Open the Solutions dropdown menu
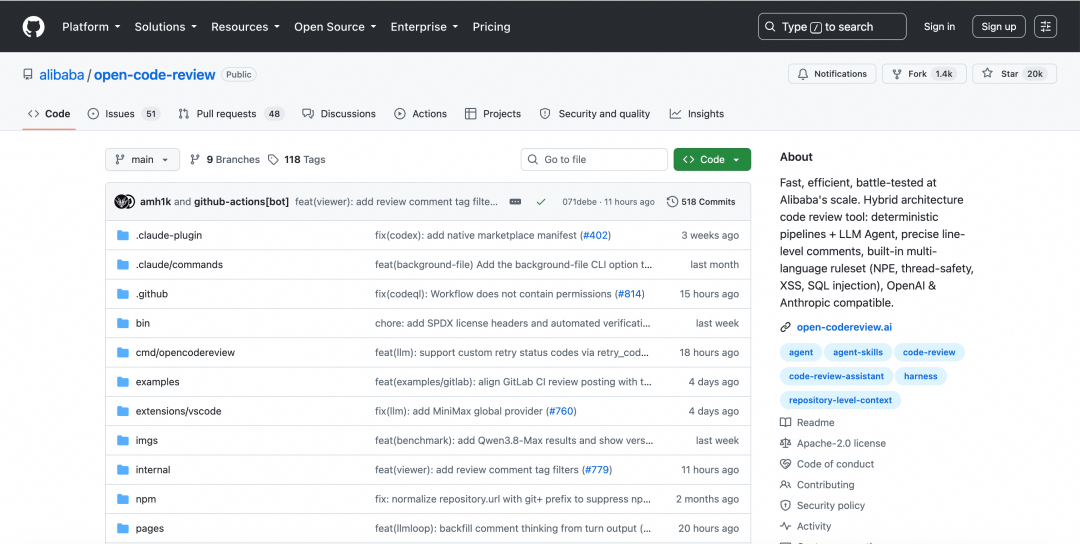 tap(165, 27)
